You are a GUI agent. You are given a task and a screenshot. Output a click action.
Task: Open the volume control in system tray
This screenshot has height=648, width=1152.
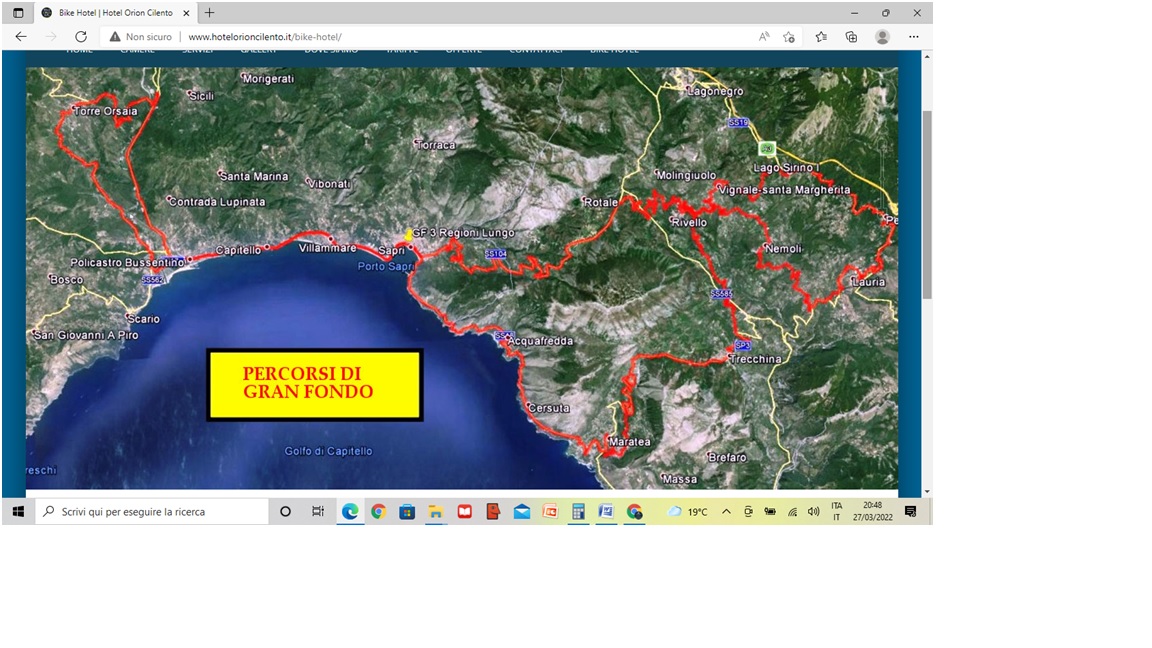[x=813, y=511]
